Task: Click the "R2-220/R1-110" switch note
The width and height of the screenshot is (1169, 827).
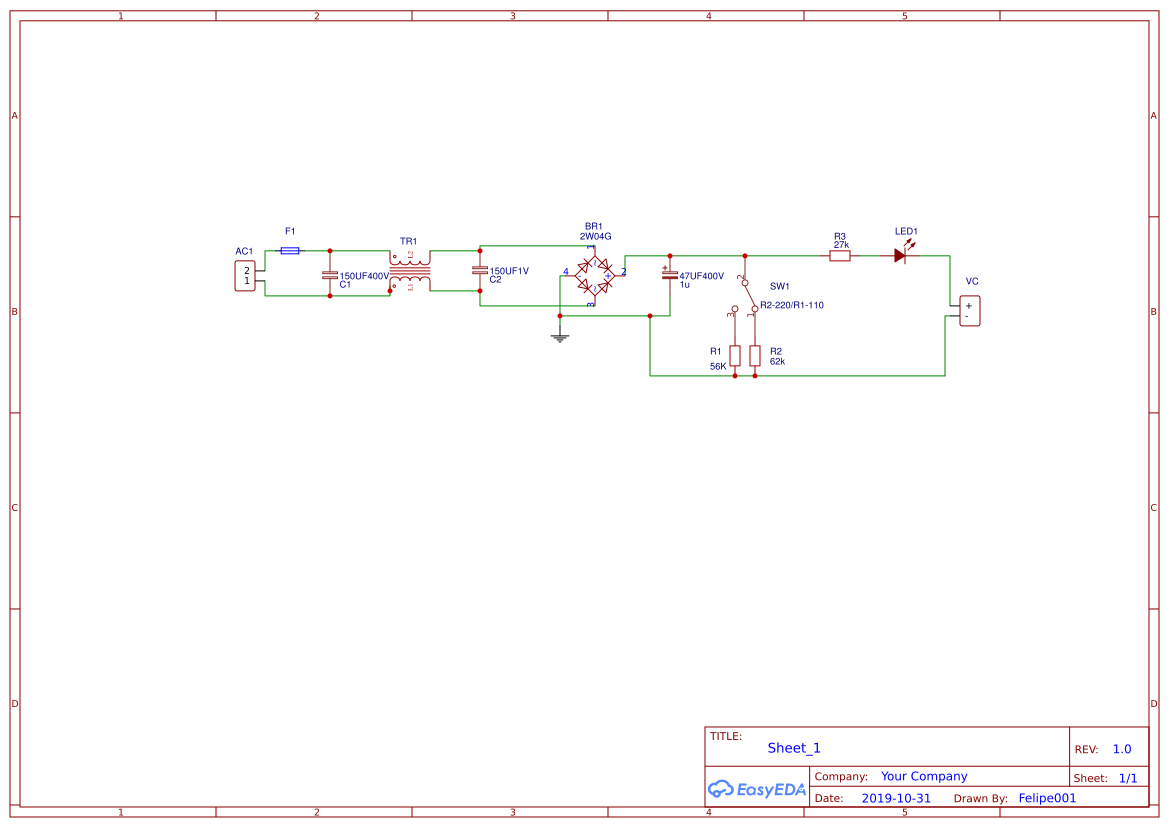Action: pos(792,305)
